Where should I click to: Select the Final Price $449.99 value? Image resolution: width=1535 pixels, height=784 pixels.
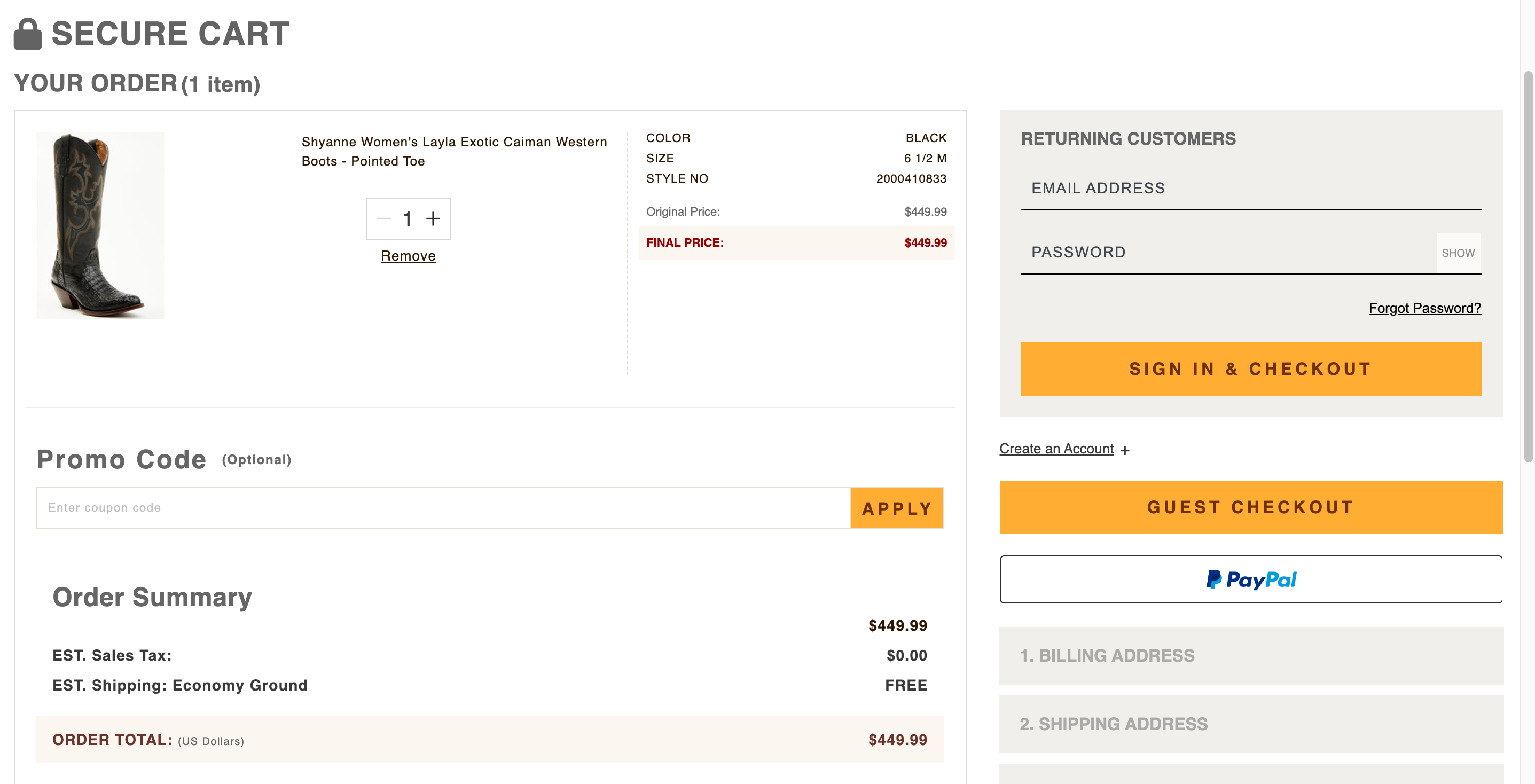926,243
